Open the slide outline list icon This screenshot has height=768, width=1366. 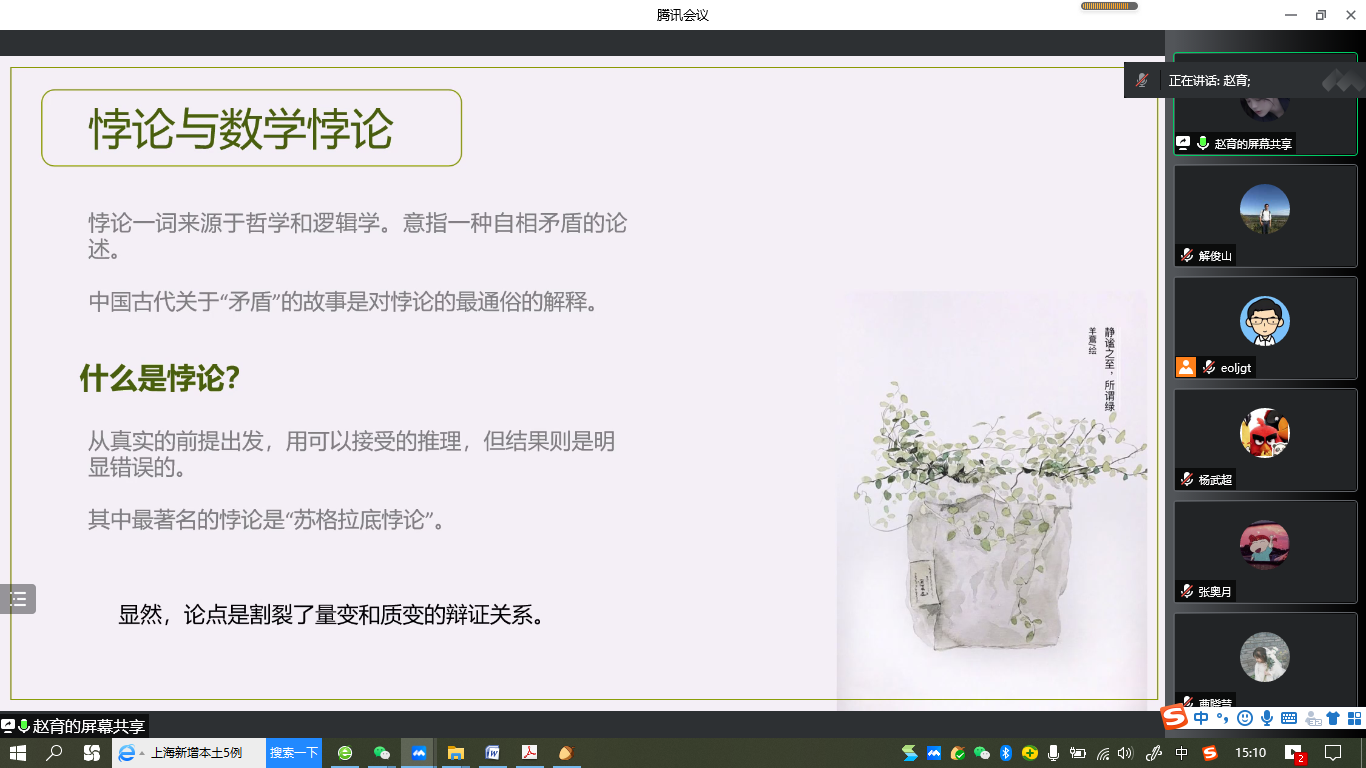18,599
